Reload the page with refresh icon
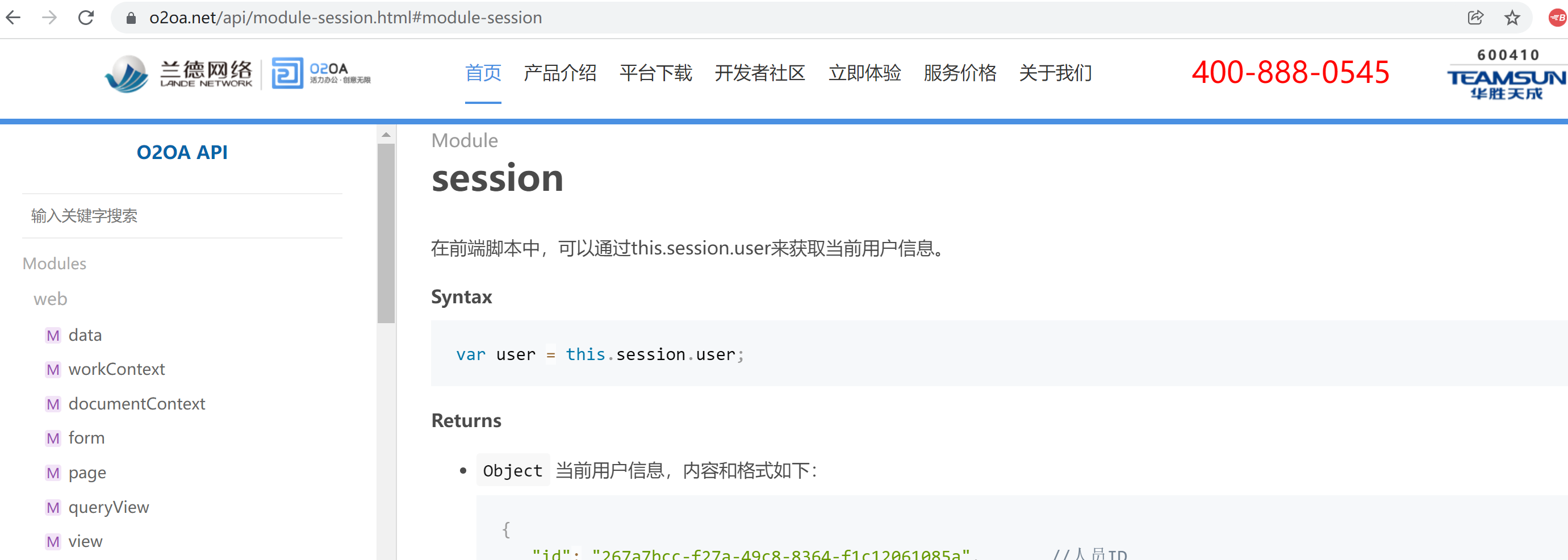 click(86, 18)
